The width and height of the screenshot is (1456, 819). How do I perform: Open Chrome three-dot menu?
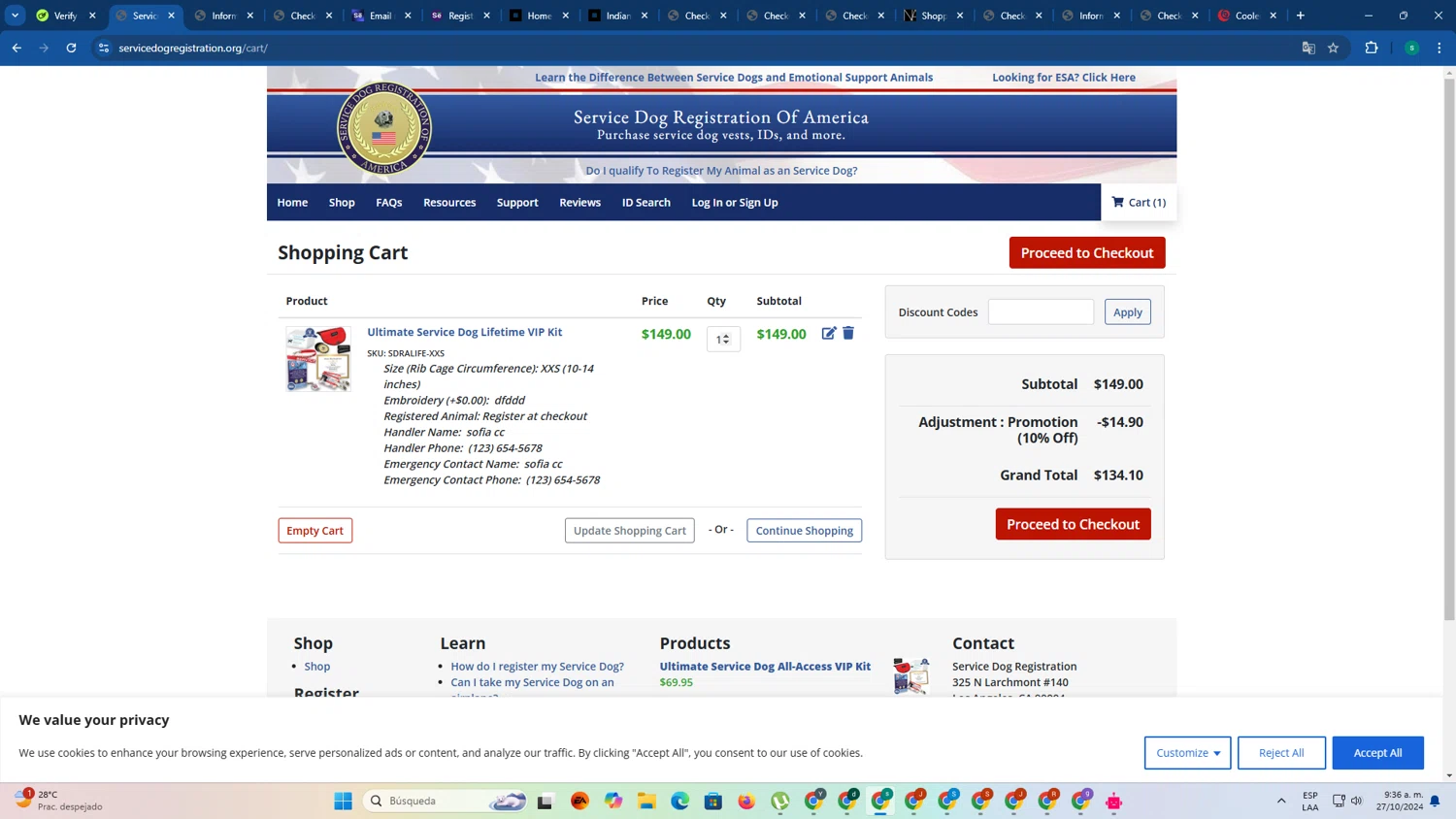pyautogui.click(x=1439, y=48)
